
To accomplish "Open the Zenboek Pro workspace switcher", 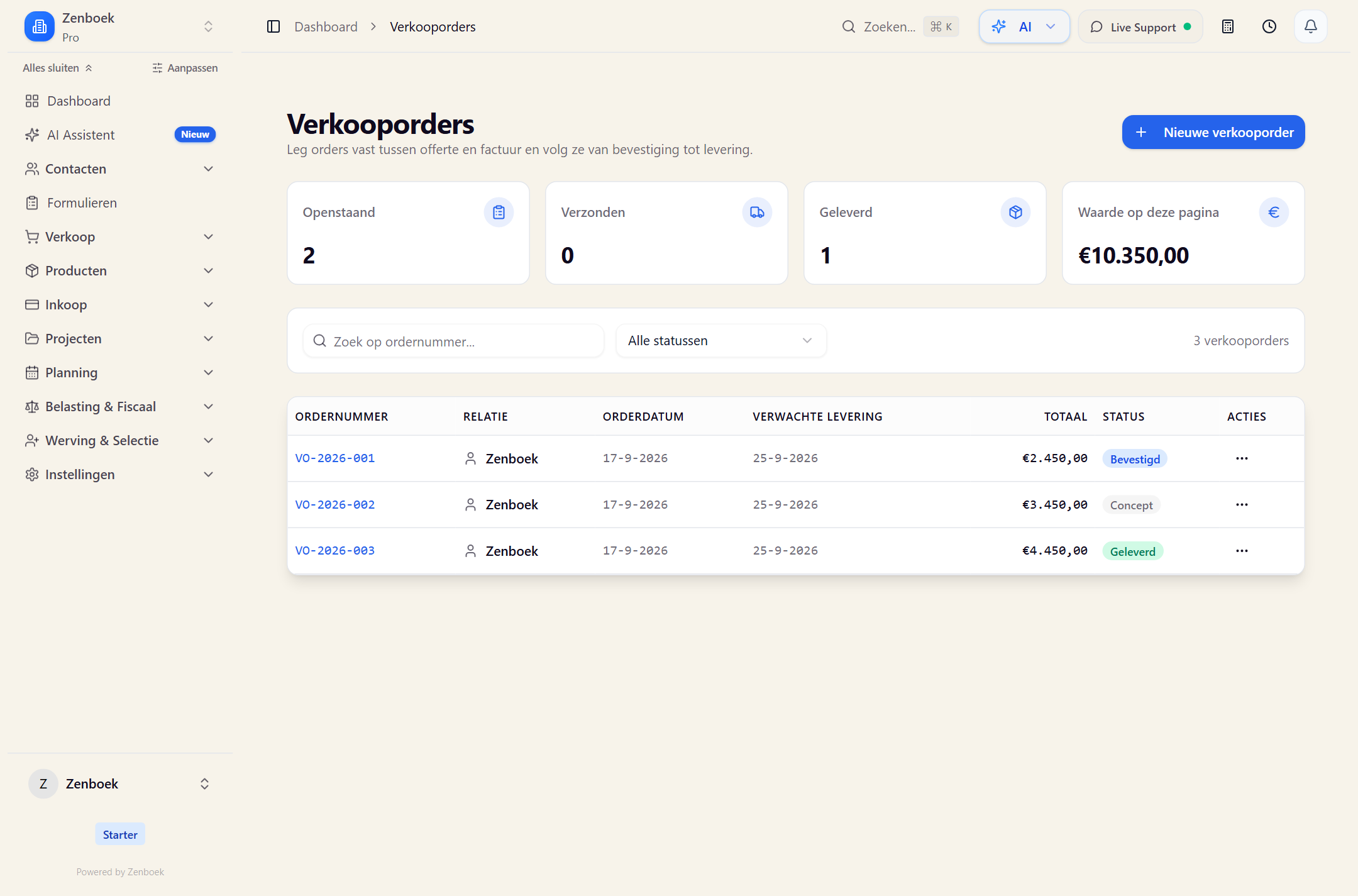I will 119,26.
